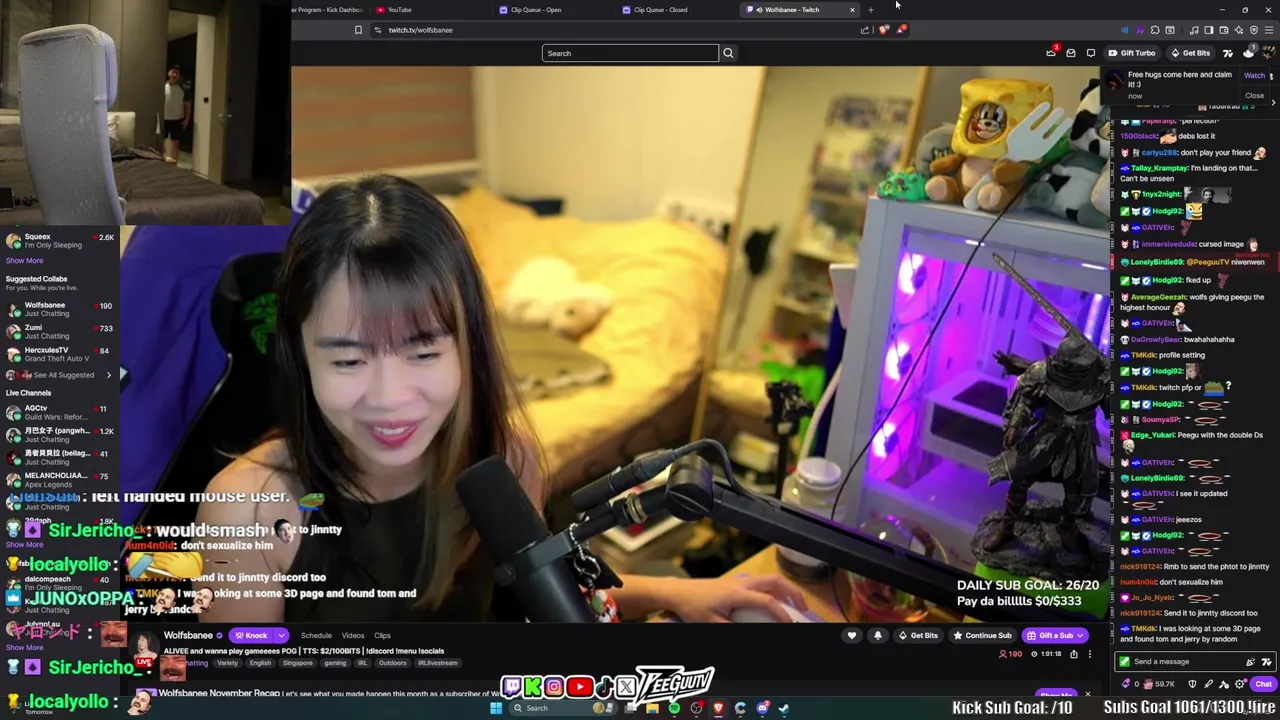The image size is (1280, 720).
Task: Click Watch on the free hugs notification
Action: (x=1254, y=76)
